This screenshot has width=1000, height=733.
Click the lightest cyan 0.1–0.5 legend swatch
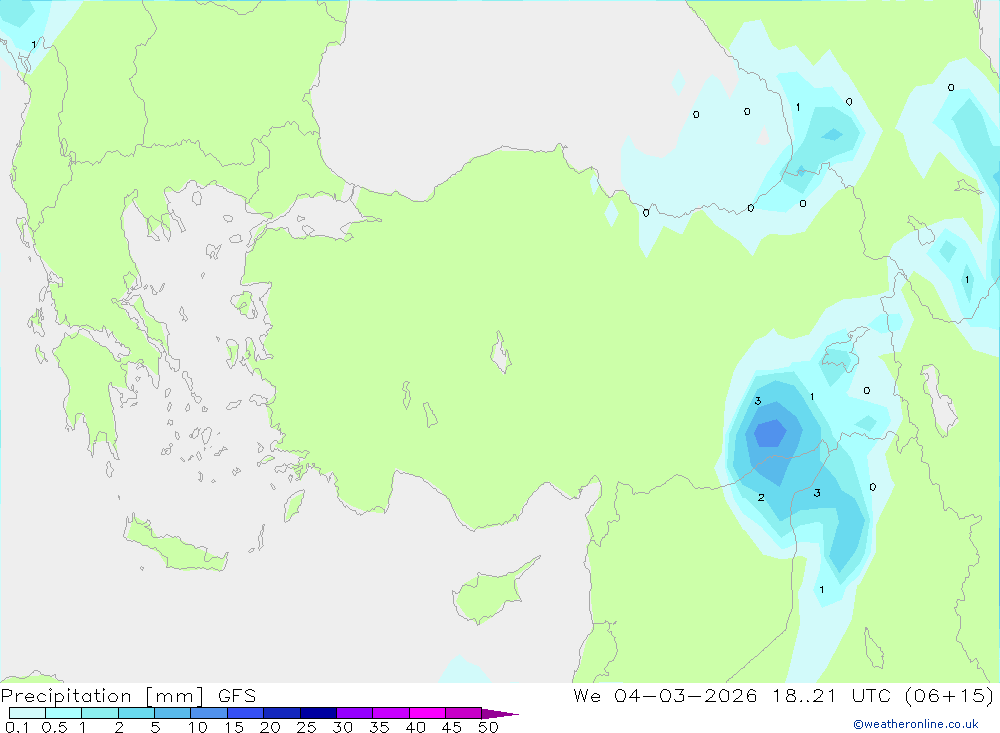point(27,713)
